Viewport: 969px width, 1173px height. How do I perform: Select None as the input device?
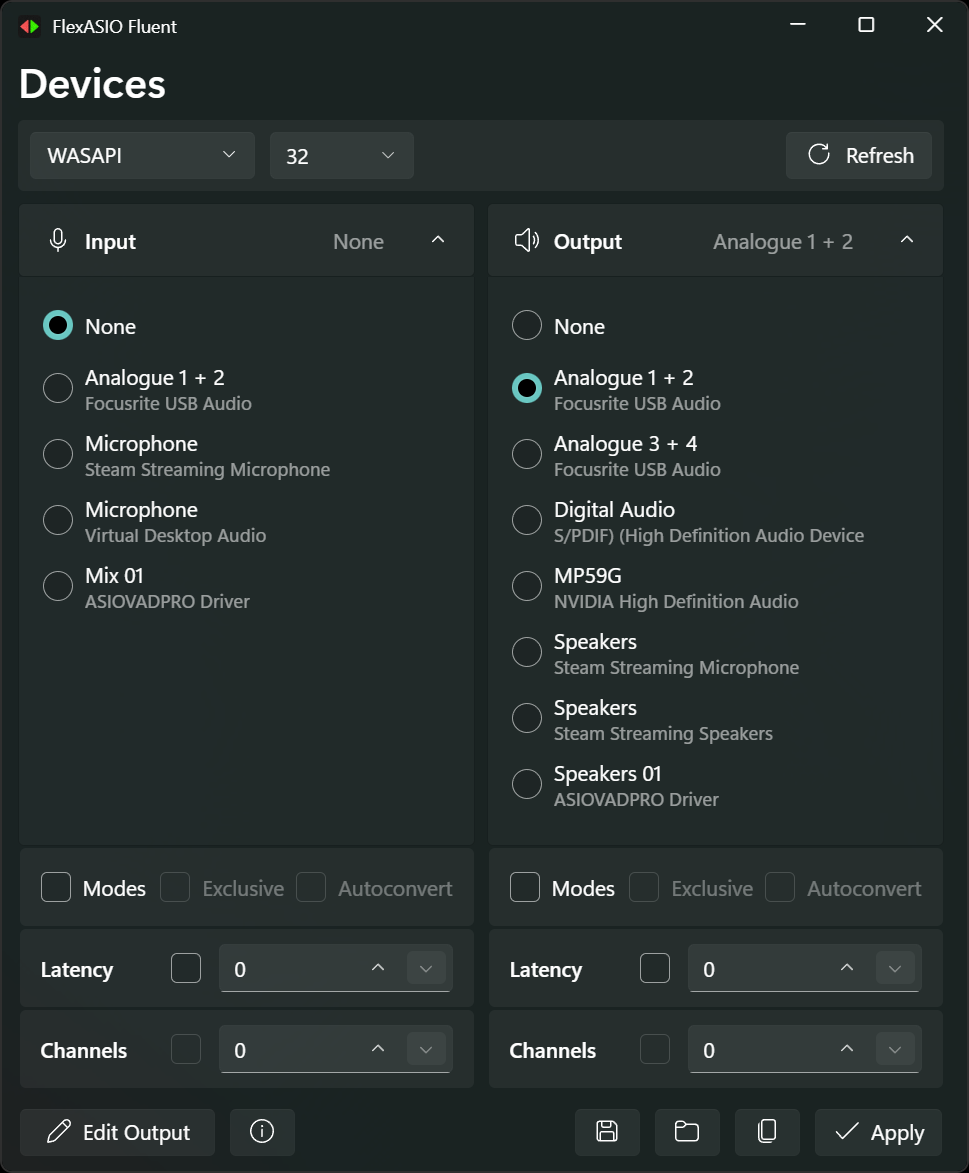click(58, 325)
